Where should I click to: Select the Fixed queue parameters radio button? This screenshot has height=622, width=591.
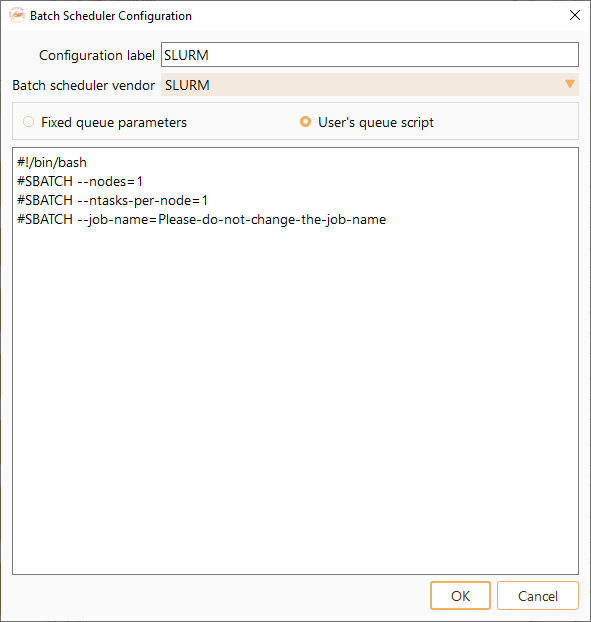[28, 122]
